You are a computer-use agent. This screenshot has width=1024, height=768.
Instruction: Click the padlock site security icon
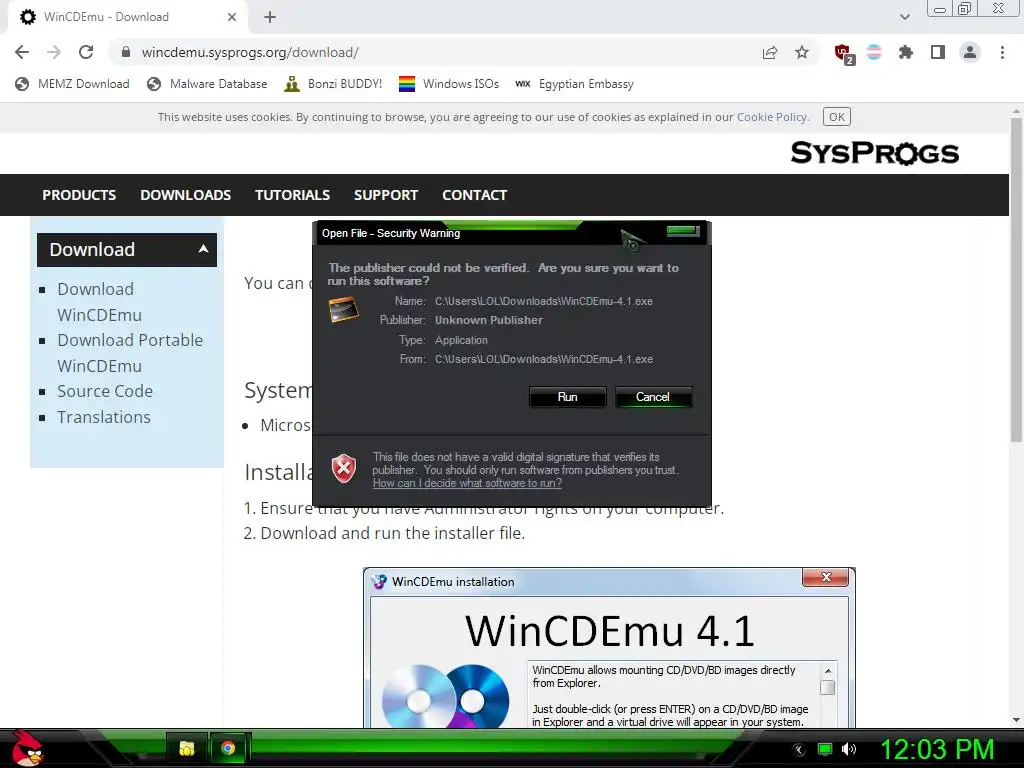pos(126,52)
